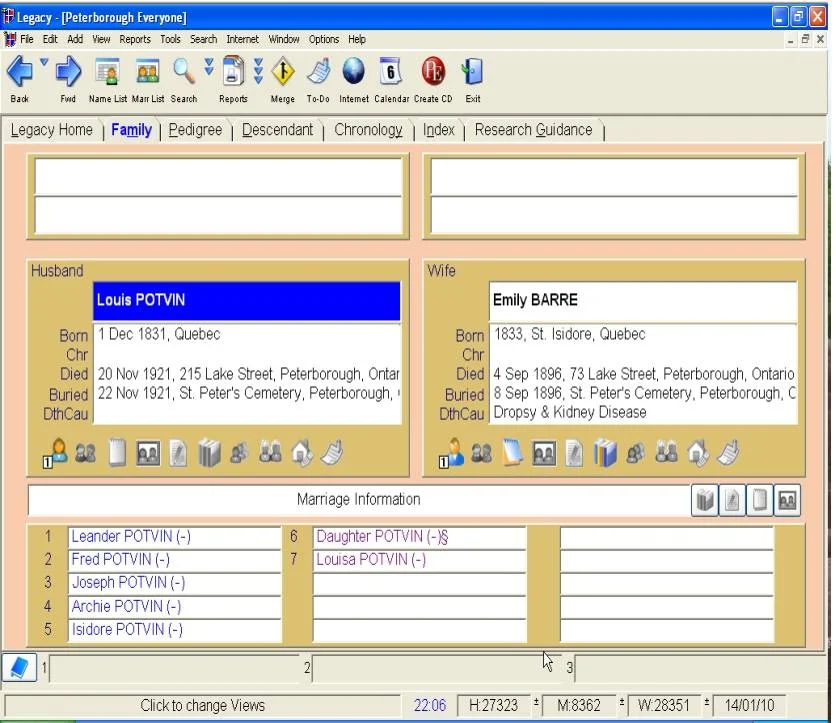Open wife's sources books icon
The height and width of the screenshot is (723, 836).
pos(605,454)
